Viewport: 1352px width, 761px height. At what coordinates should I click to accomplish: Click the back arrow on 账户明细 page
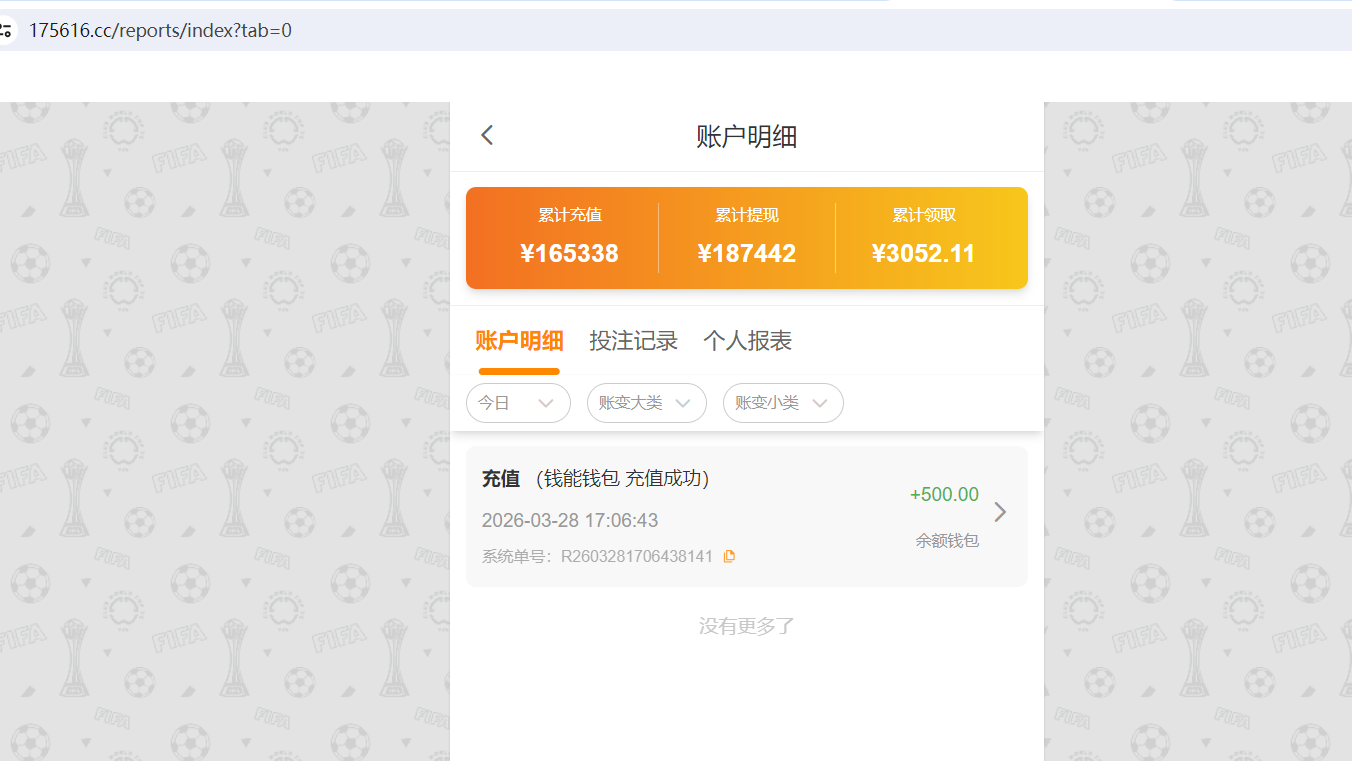pos(487,134)
